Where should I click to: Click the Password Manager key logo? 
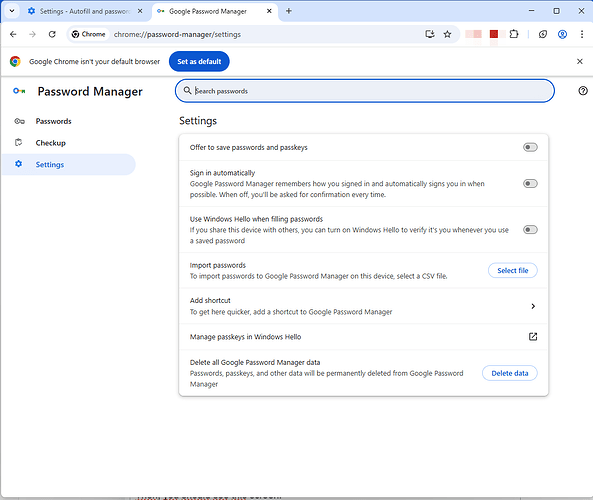coord(19,91)
